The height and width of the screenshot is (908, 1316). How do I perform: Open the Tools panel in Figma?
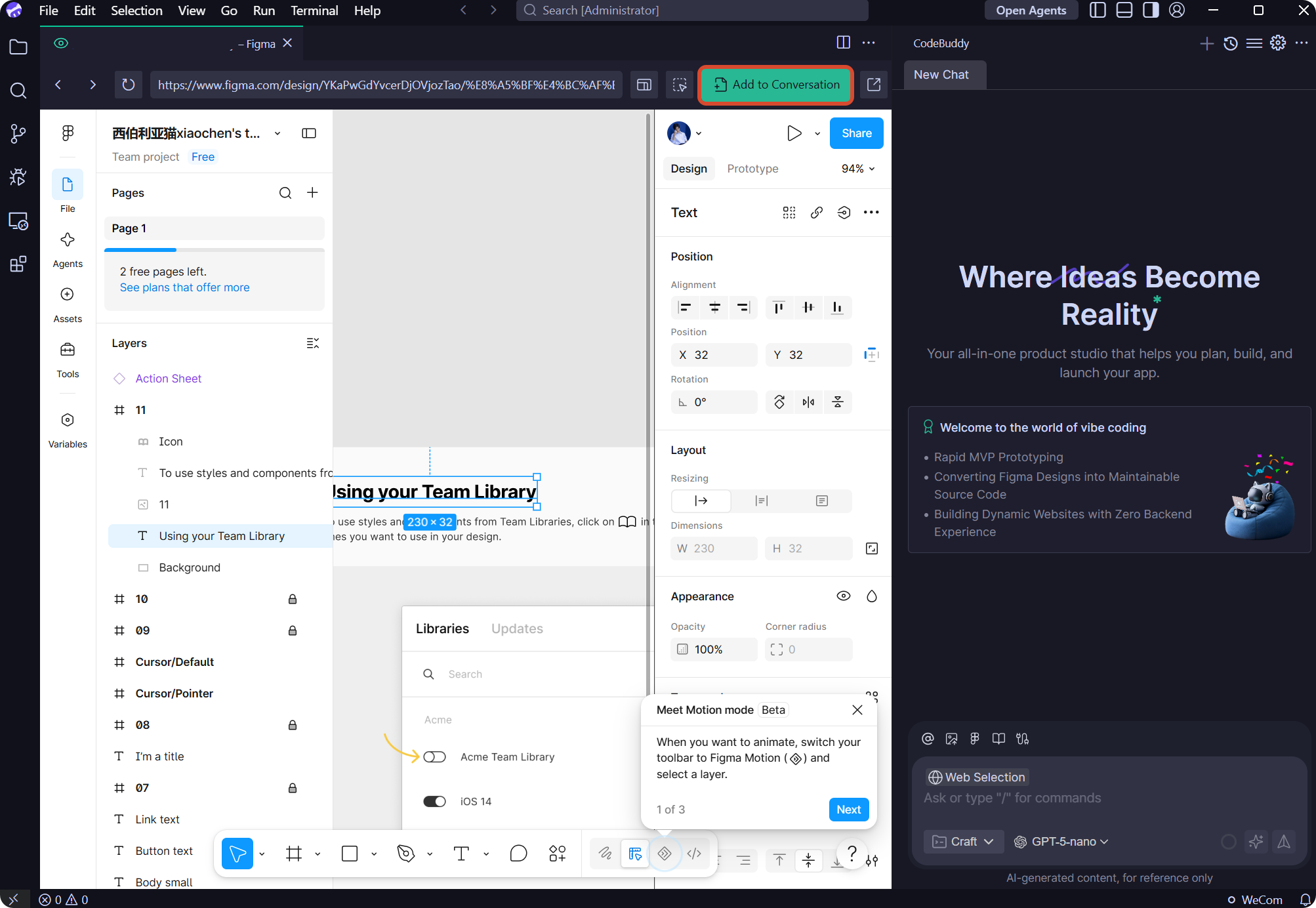(x=68, y=360)
